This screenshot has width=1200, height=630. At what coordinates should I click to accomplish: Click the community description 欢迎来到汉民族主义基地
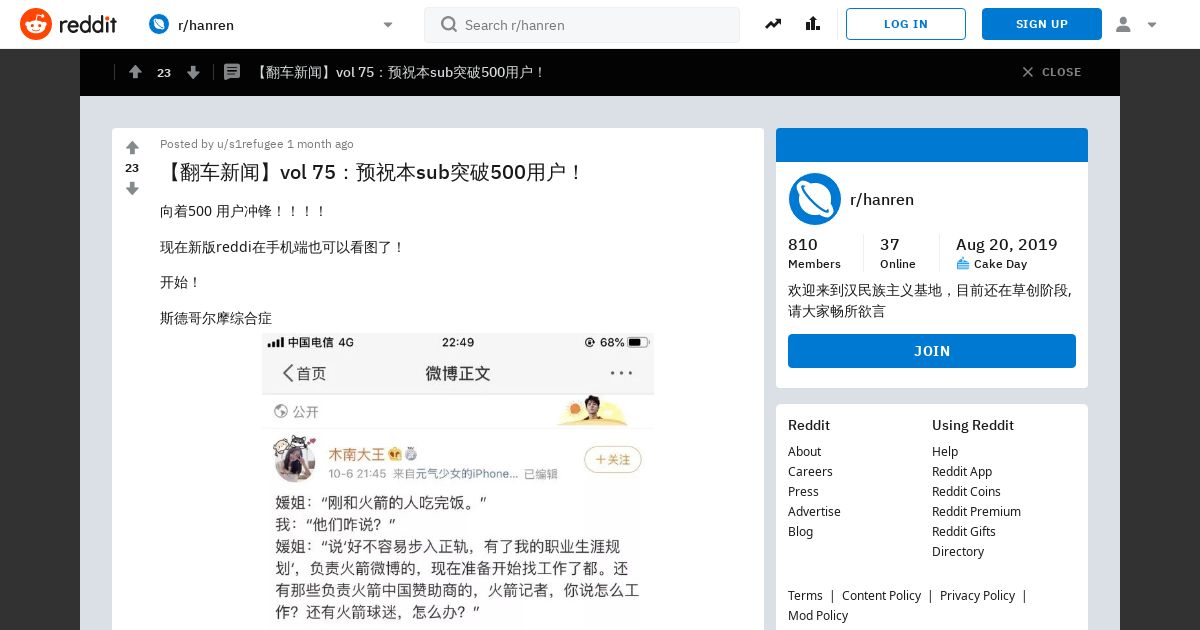pyautogui.click(x=930, y=300)
